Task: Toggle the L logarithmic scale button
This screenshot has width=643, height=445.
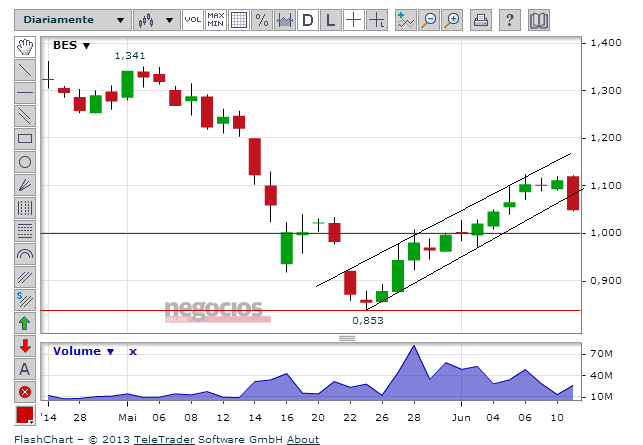Action: (331, 20)
